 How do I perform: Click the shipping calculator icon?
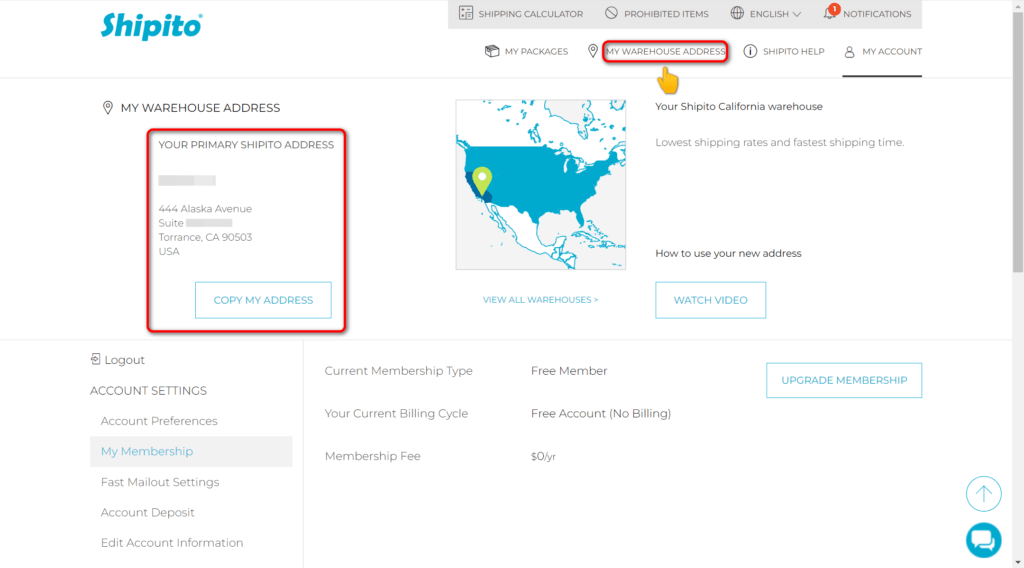point(466,13)
